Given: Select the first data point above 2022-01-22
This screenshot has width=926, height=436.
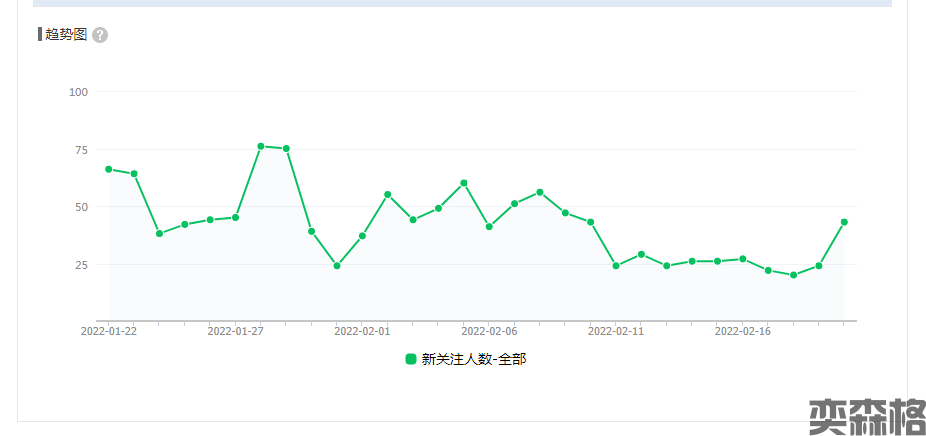Looking at the screenshot, I should (108, 169).
